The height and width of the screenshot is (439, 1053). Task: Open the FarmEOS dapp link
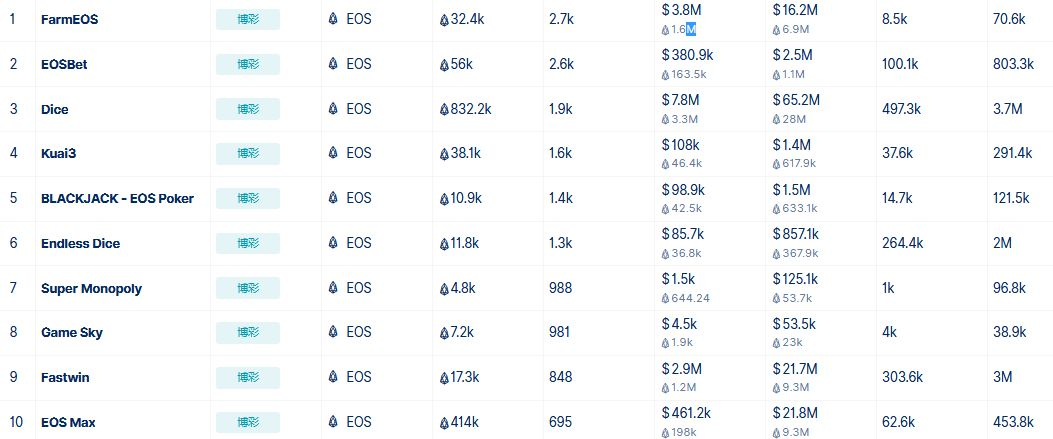pyautogui.click(x=69, y=19)
